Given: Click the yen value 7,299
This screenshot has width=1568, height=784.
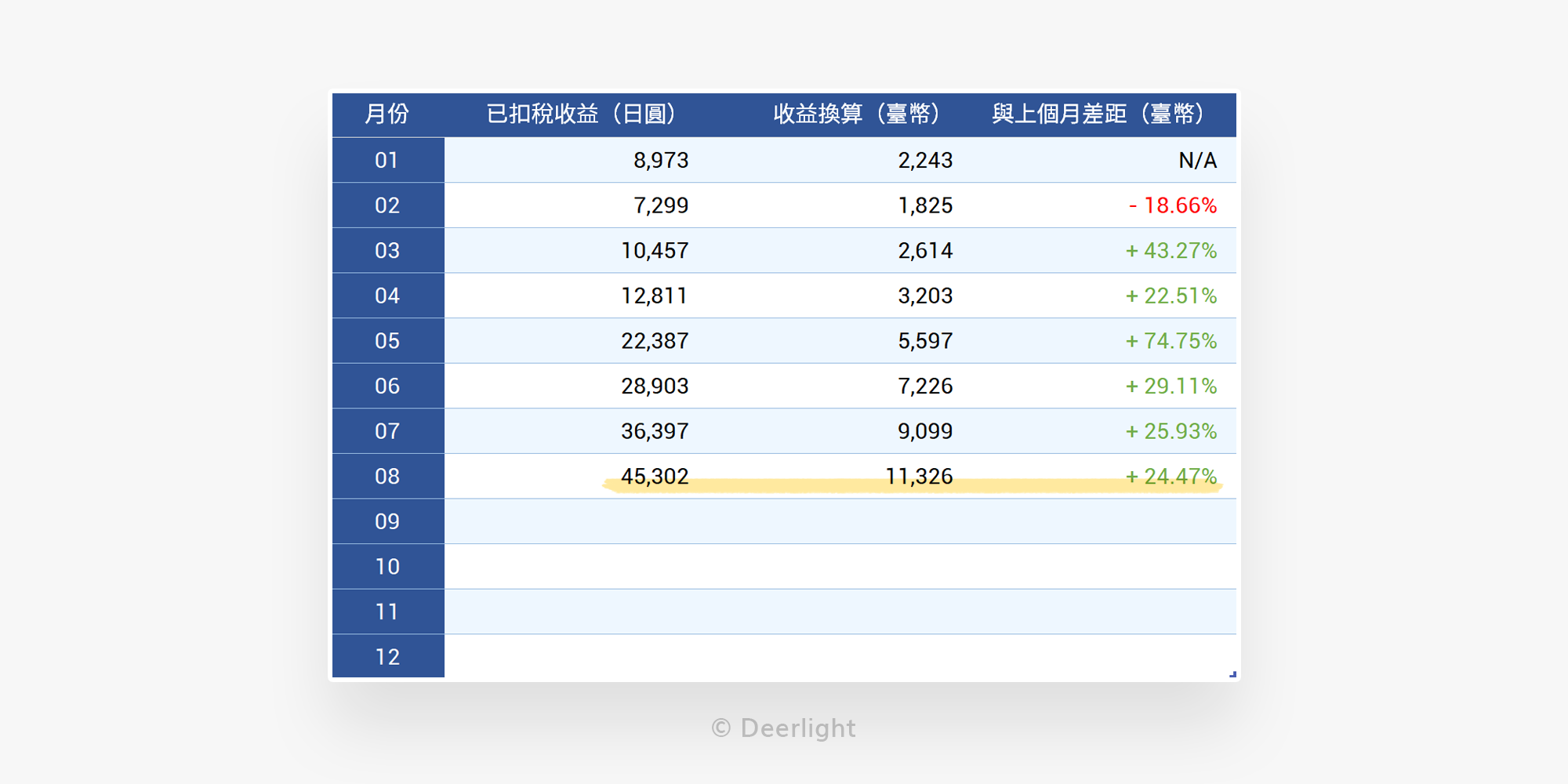Looking at the screenshot, I should pyautogui.click(x=661, y=205).
